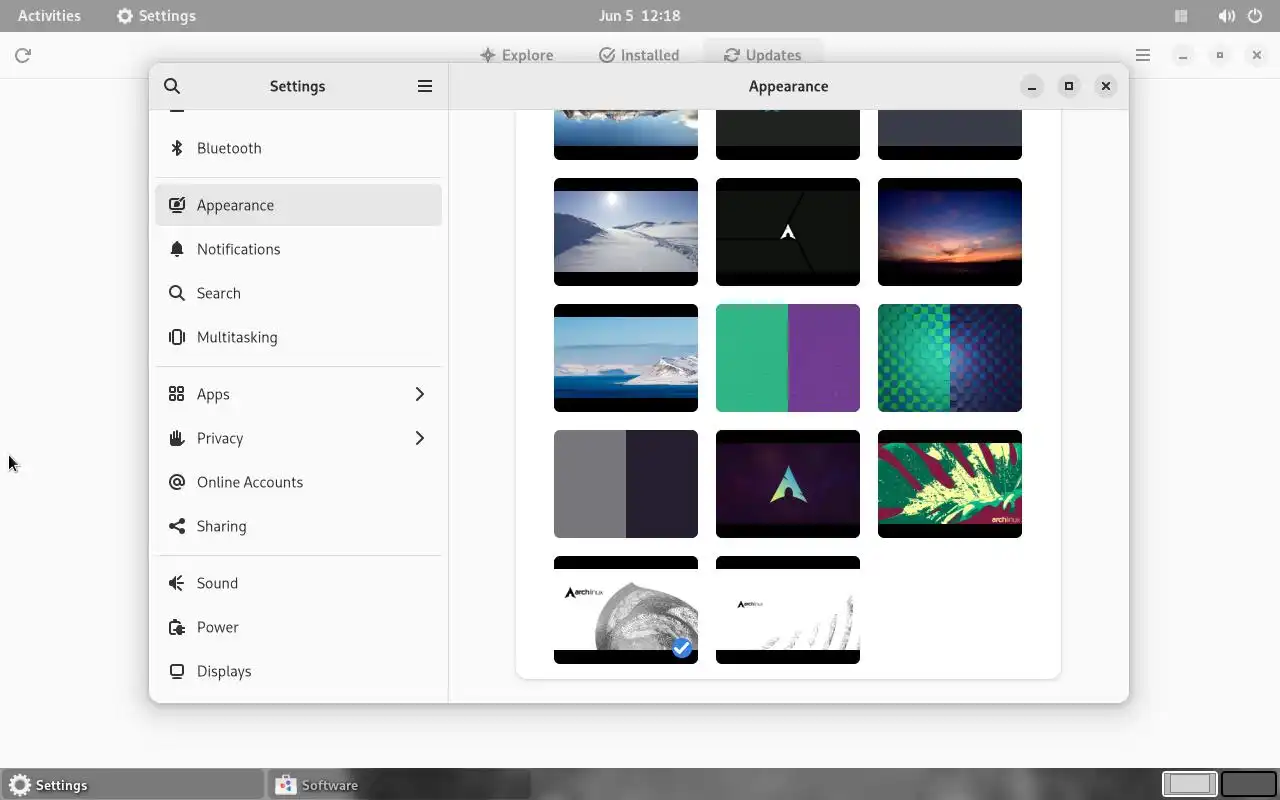The image size is (1280, 800).
Task: Select the blue fjord mountains wallpaper
Action: 626,358
